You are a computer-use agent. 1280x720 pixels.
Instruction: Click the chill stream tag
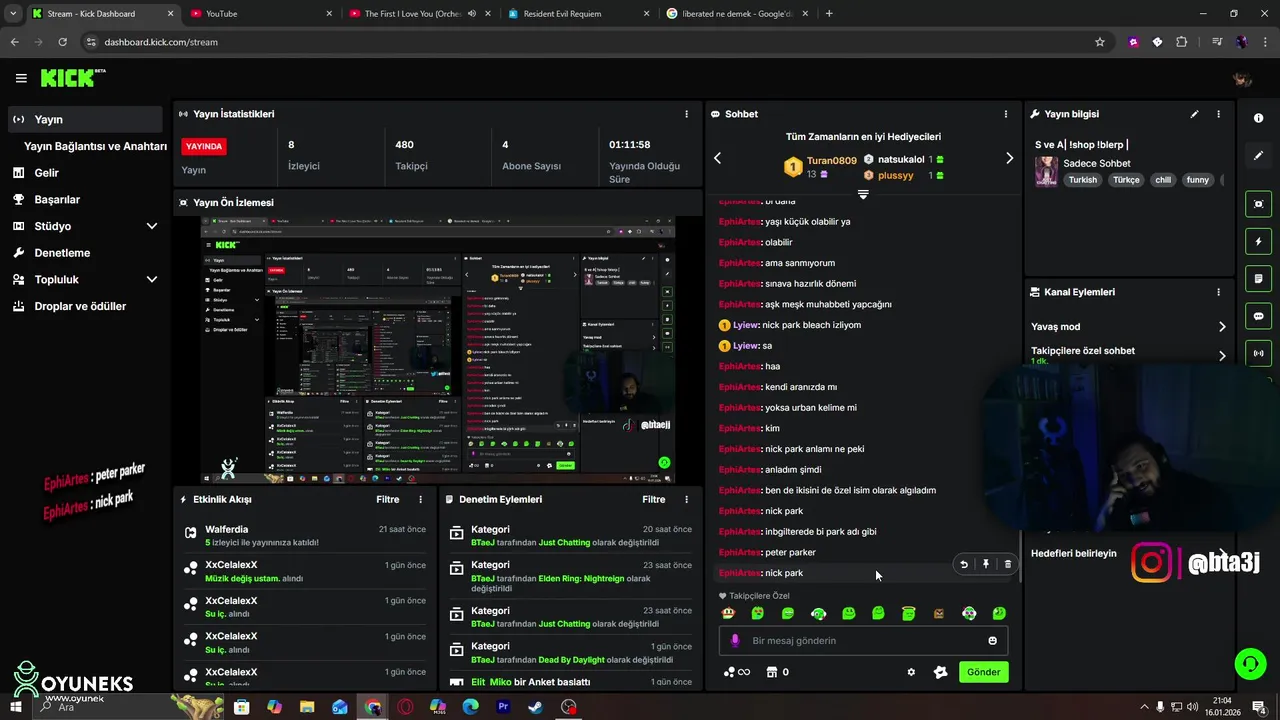pyautogui.click(x=1162, y=180)
